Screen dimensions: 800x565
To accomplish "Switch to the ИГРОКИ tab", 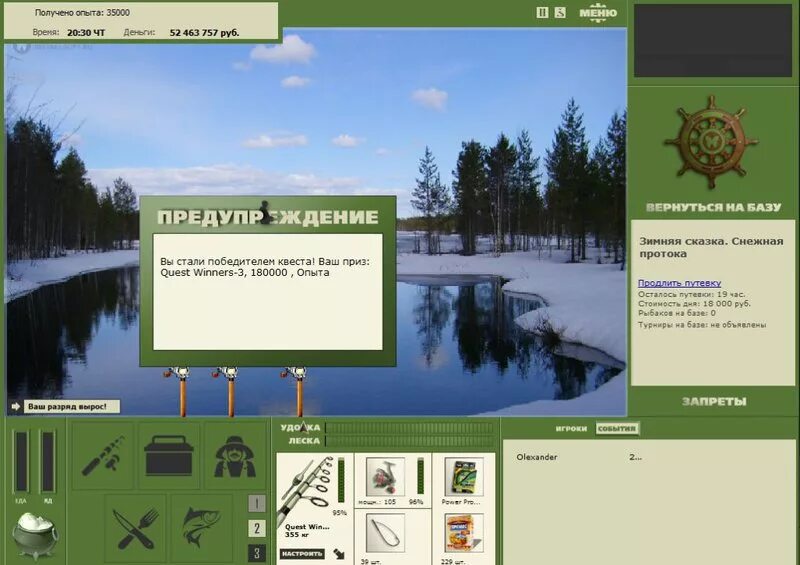I will click(571, 429).
